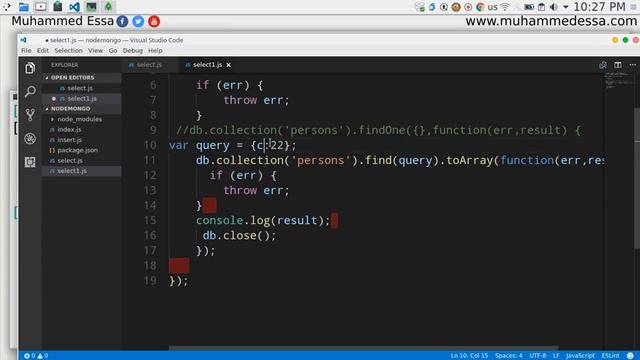Screen dimensions: 640x360
Task: Click the Facebook icon next to Muhammed Essa
Action: [122, 21]
